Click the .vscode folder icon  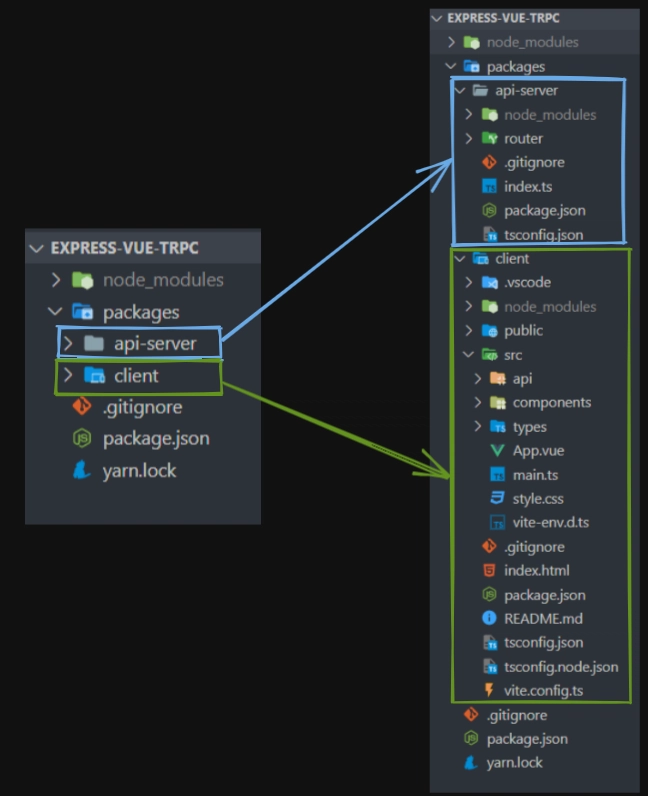pos(489,283)
